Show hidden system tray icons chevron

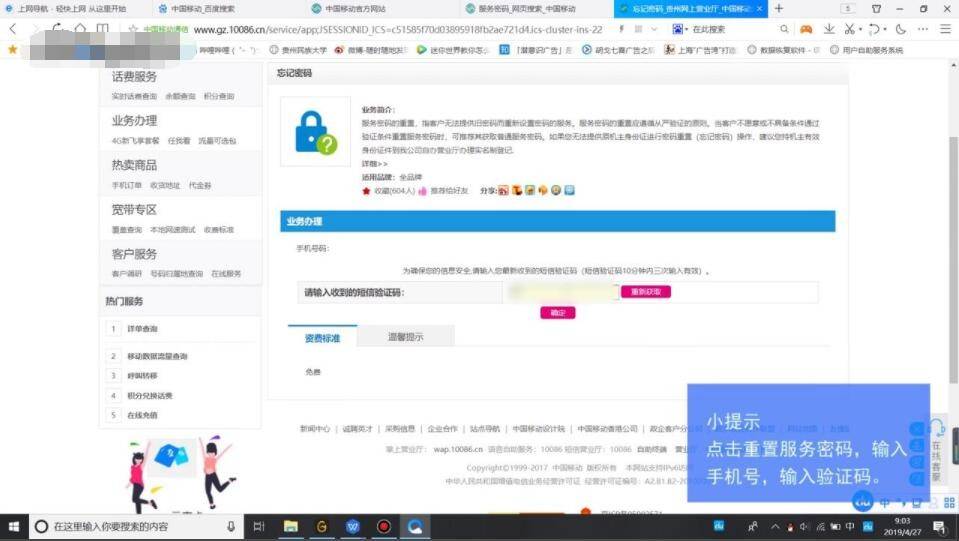point(775,526)
